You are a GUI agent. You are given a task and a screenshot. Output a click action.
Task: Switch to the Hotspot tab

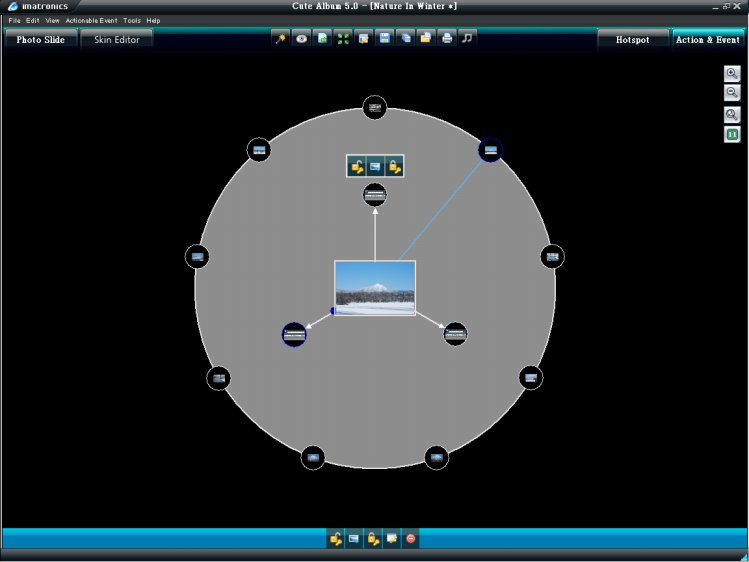point(632,40)
